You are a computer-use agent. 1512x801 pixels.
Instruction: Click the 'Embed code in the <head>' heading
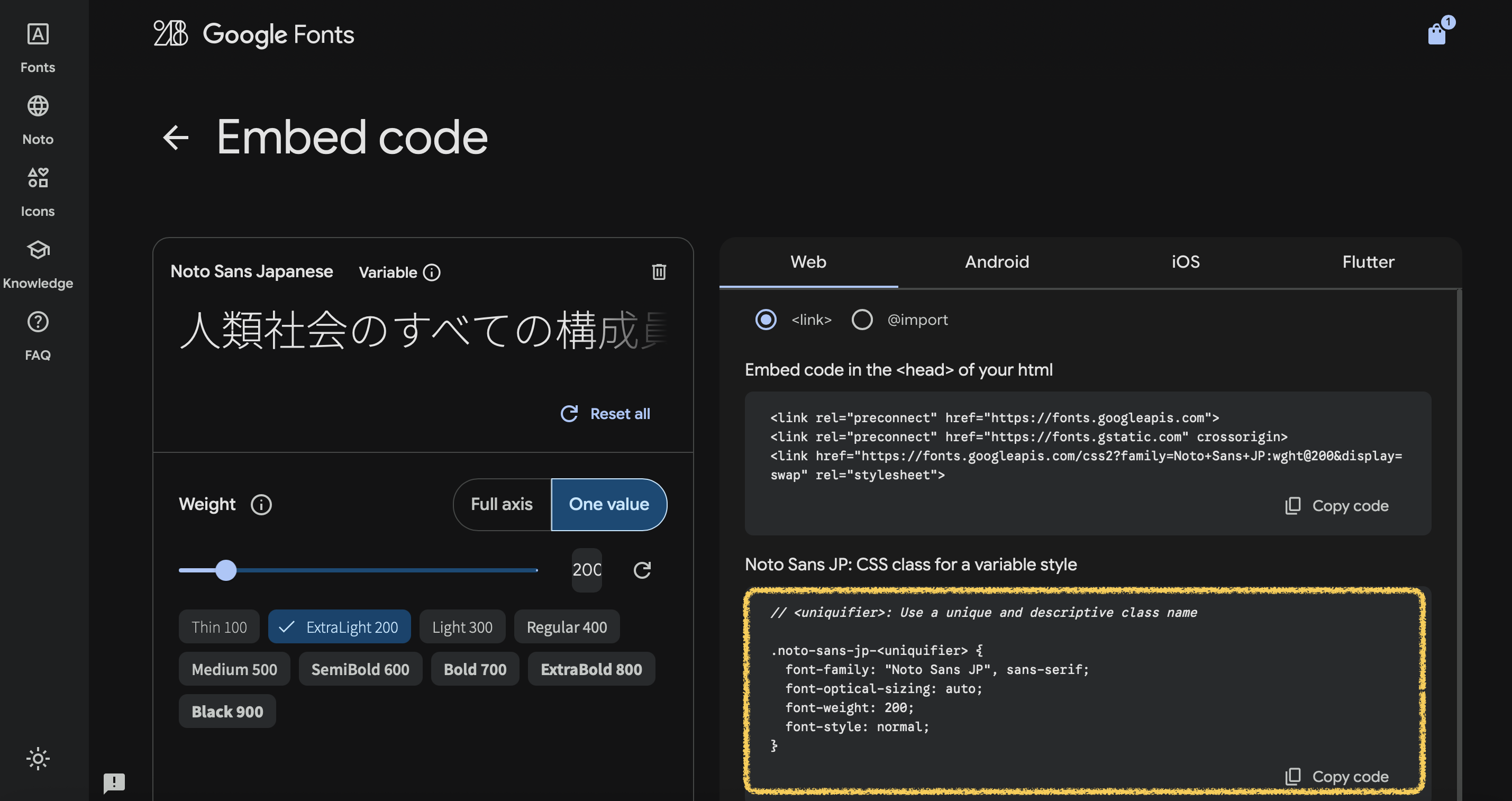[x=899, y=370]
